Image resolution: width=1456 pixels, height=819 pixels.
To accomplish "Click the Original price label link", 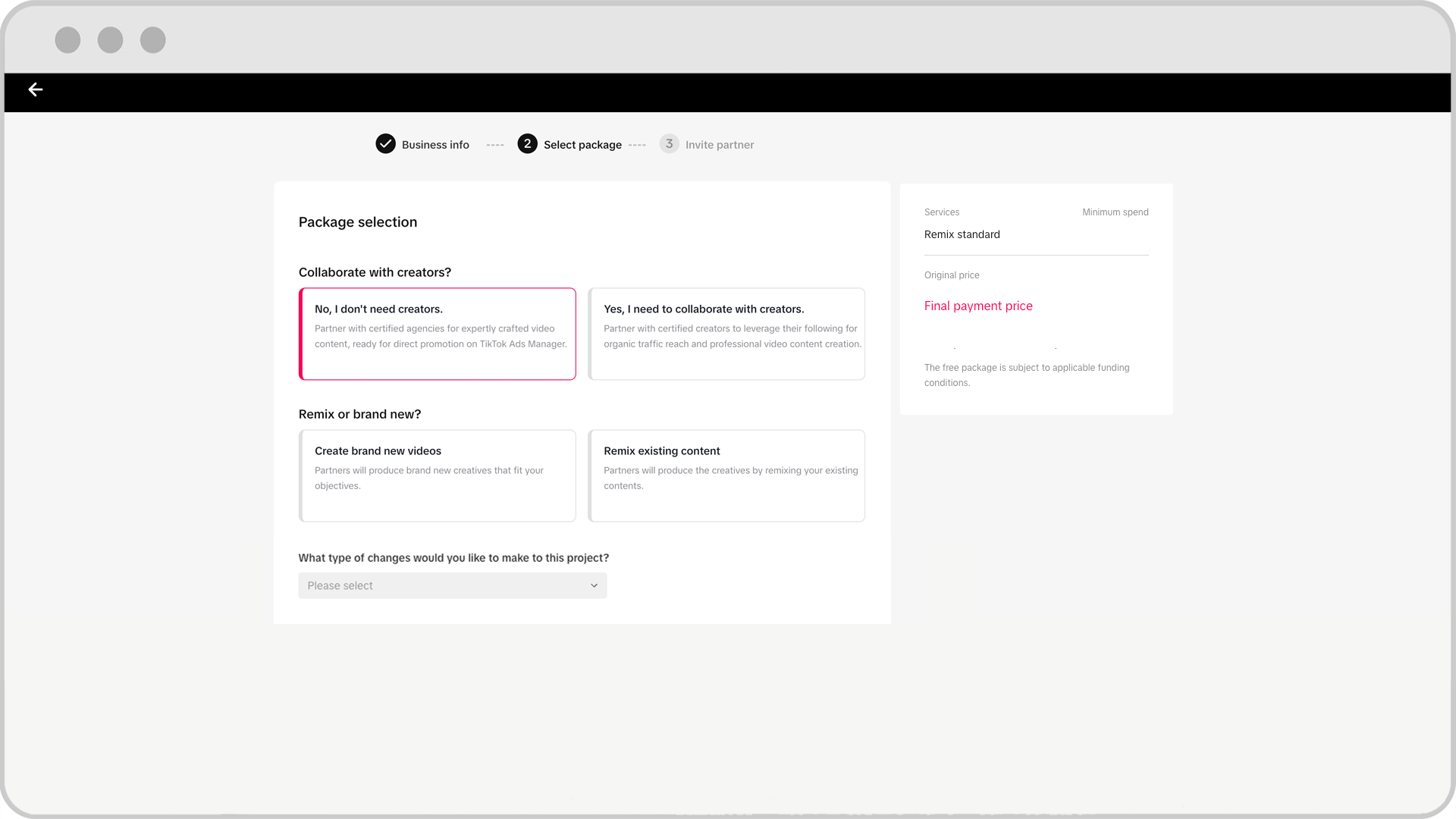I will point(951,275).
